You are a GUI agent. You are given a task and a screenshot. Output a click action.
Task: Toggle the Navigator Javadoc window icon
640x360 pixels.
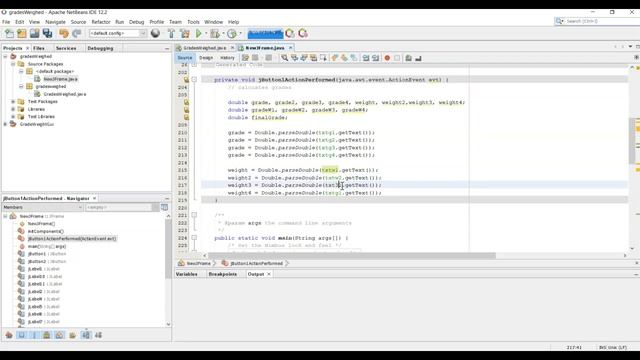click(164, 207)
